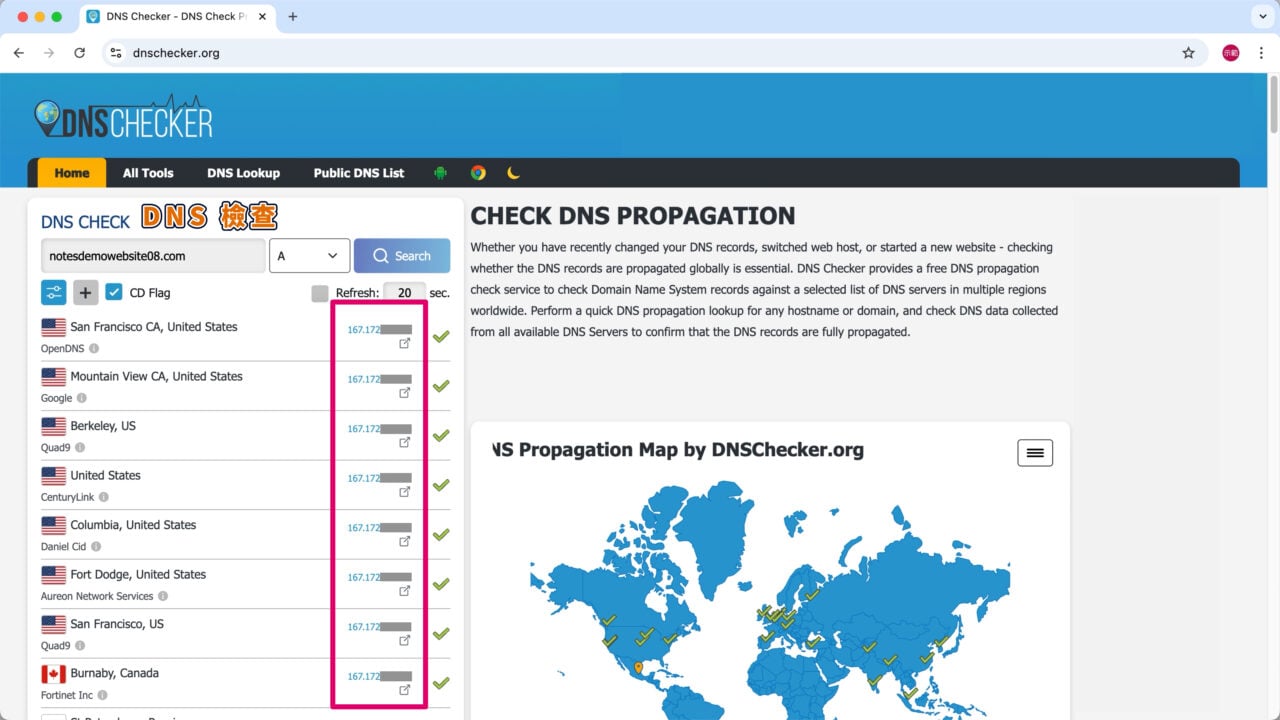Image resolution: width=1280 pixels, height=720 pixels.
Task: Click the Android app icon in the navbar
Action: [440, 172]
